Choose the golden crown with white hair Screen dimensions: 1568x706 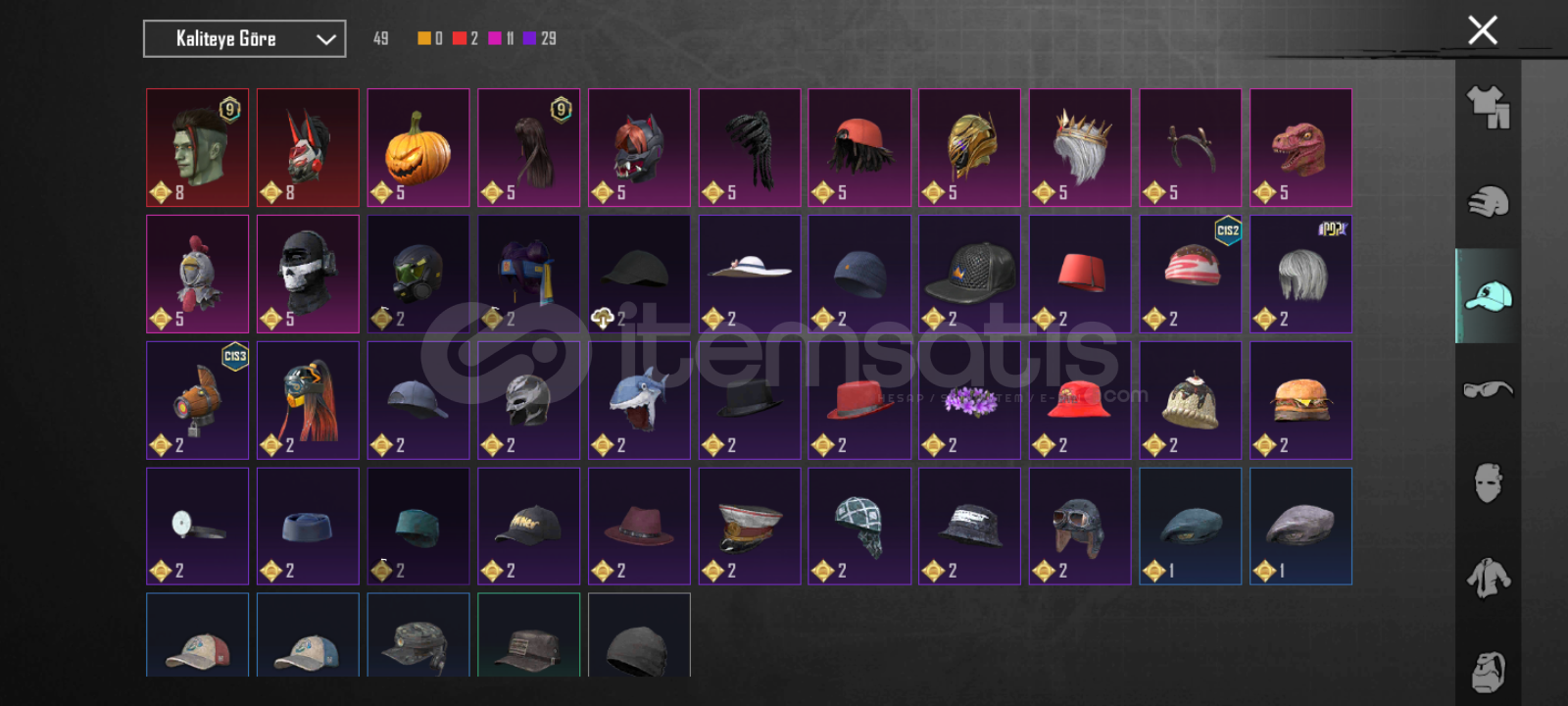1080,147
